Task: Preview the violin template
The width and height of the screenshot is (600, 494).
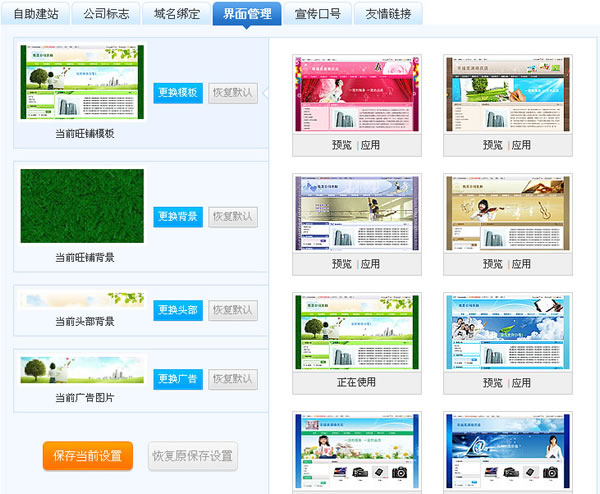Action: point(492,264)
